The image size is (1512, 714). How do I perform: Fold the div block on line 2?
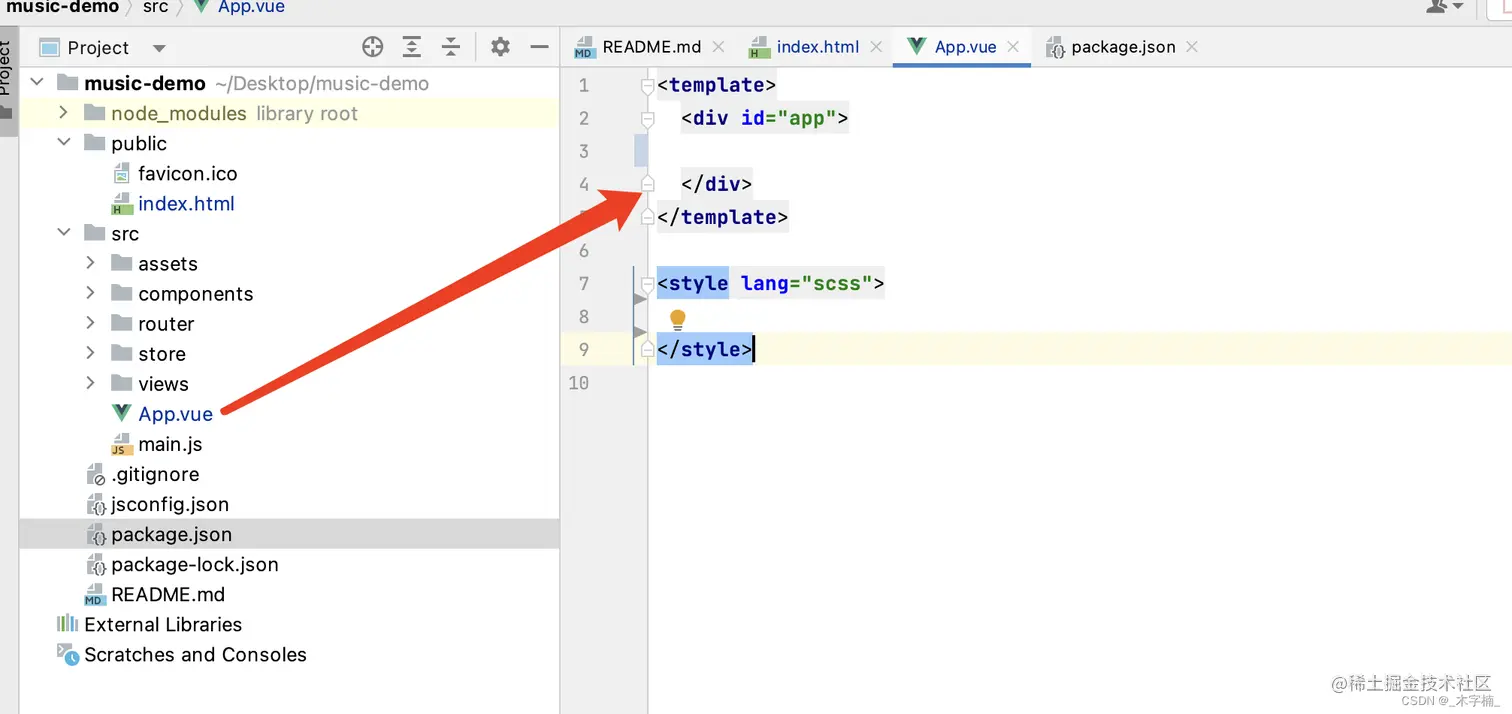click(x=647, y=120)
